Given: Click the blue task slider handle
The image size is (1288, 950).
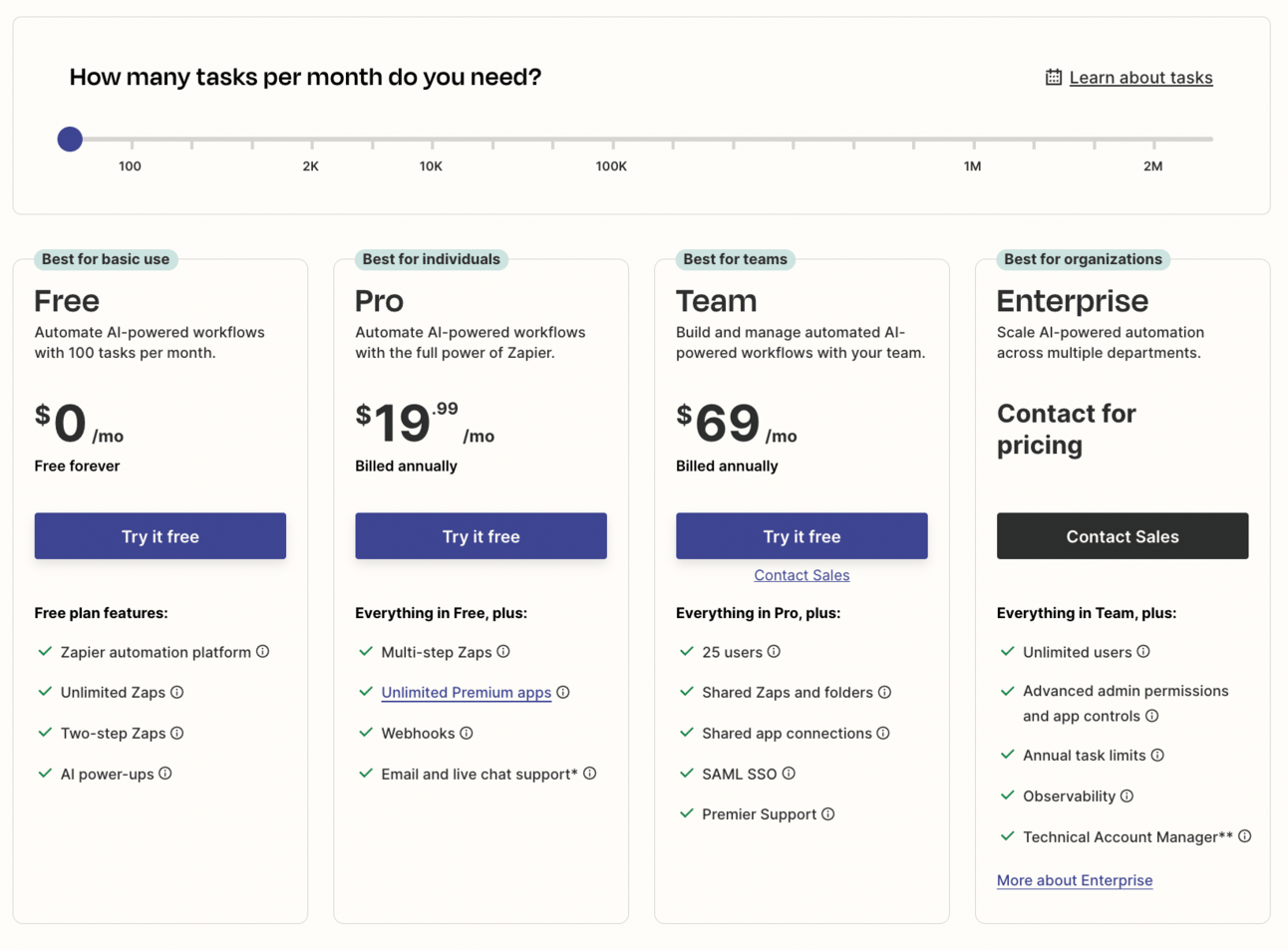Looking at the screenshot, I should click(70, 139).
